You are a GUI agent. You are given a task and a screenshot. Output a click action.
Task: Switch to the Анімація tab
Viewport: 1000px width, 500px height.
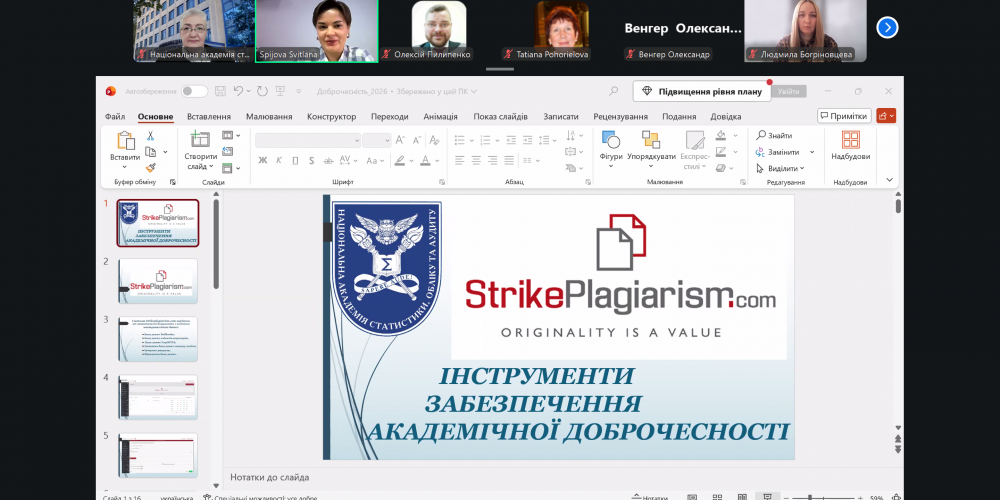(x=440, y=117)
